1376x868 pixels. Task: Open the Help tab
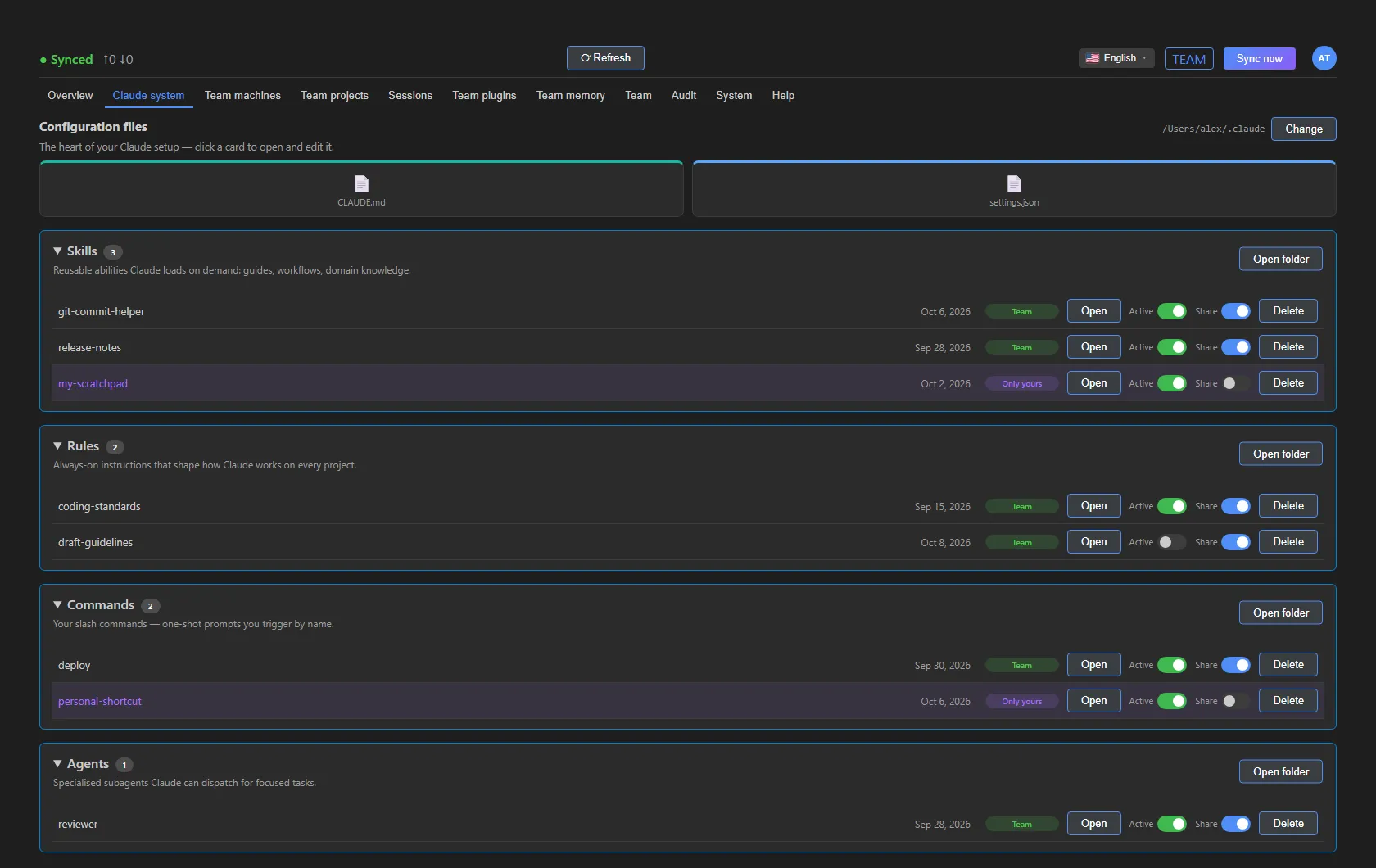pos(783,95)
